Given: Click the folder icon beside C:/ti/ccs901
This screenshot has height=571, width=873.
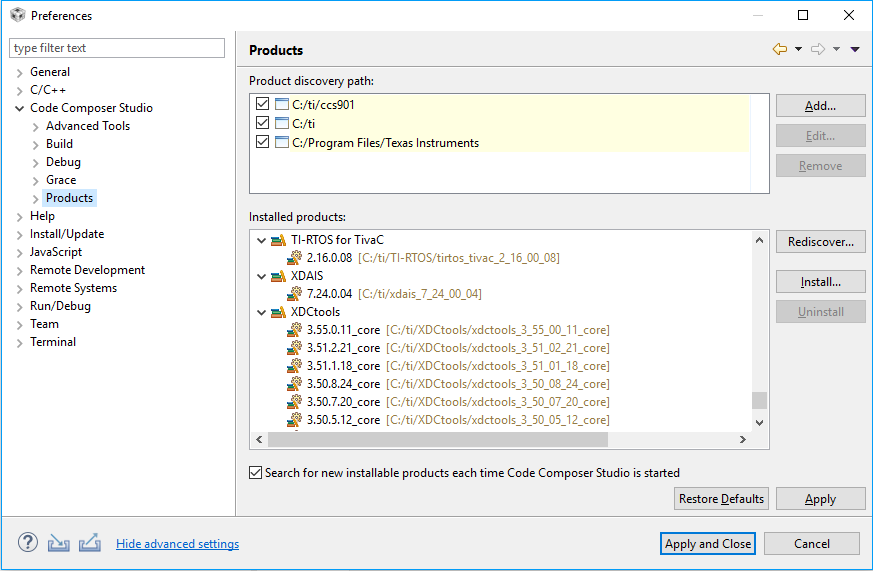Looking at the screenshot, I should point(282,104).
